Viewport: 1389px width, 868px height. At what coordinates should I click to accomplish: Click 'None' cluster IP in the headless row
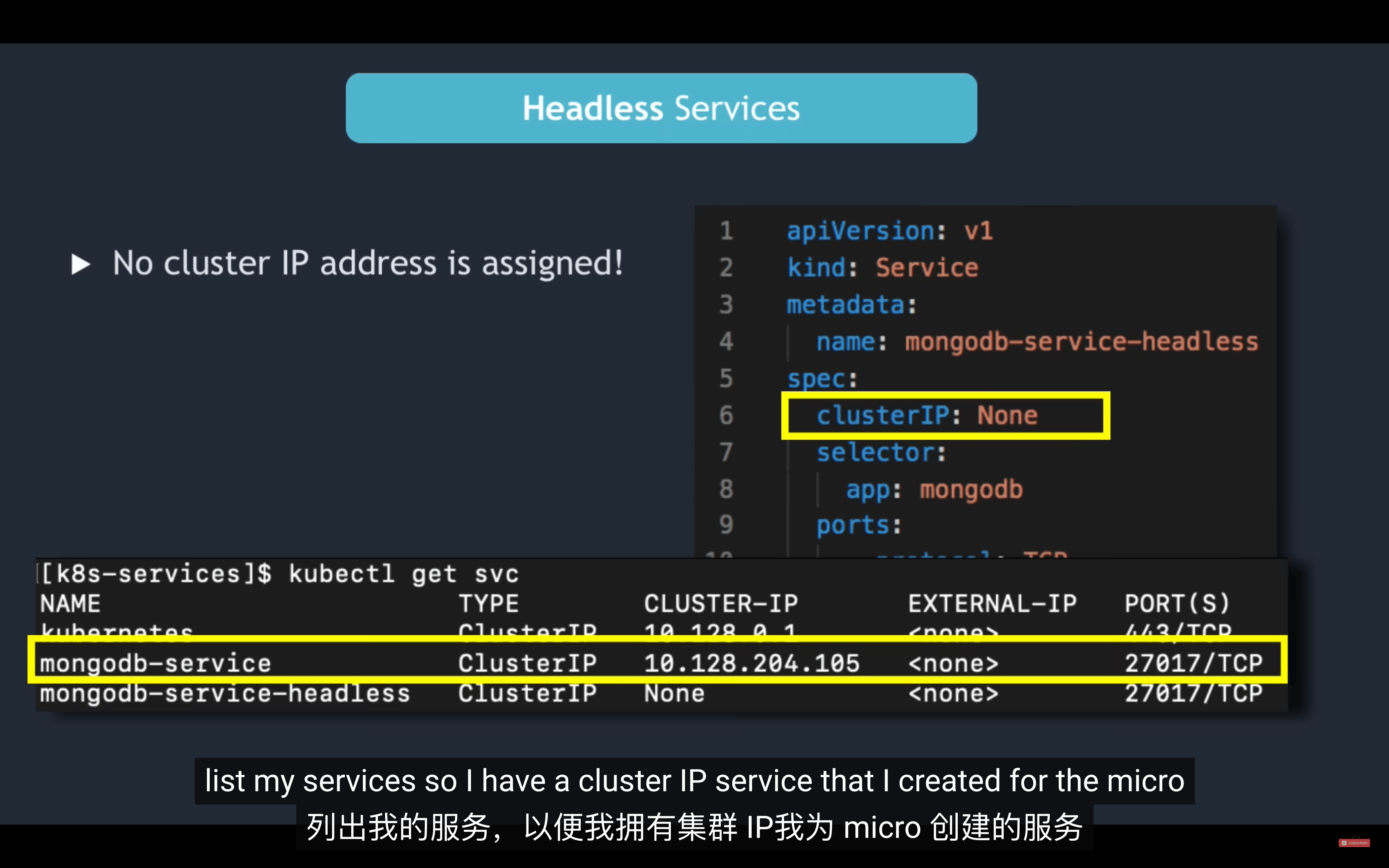(674, 694)
